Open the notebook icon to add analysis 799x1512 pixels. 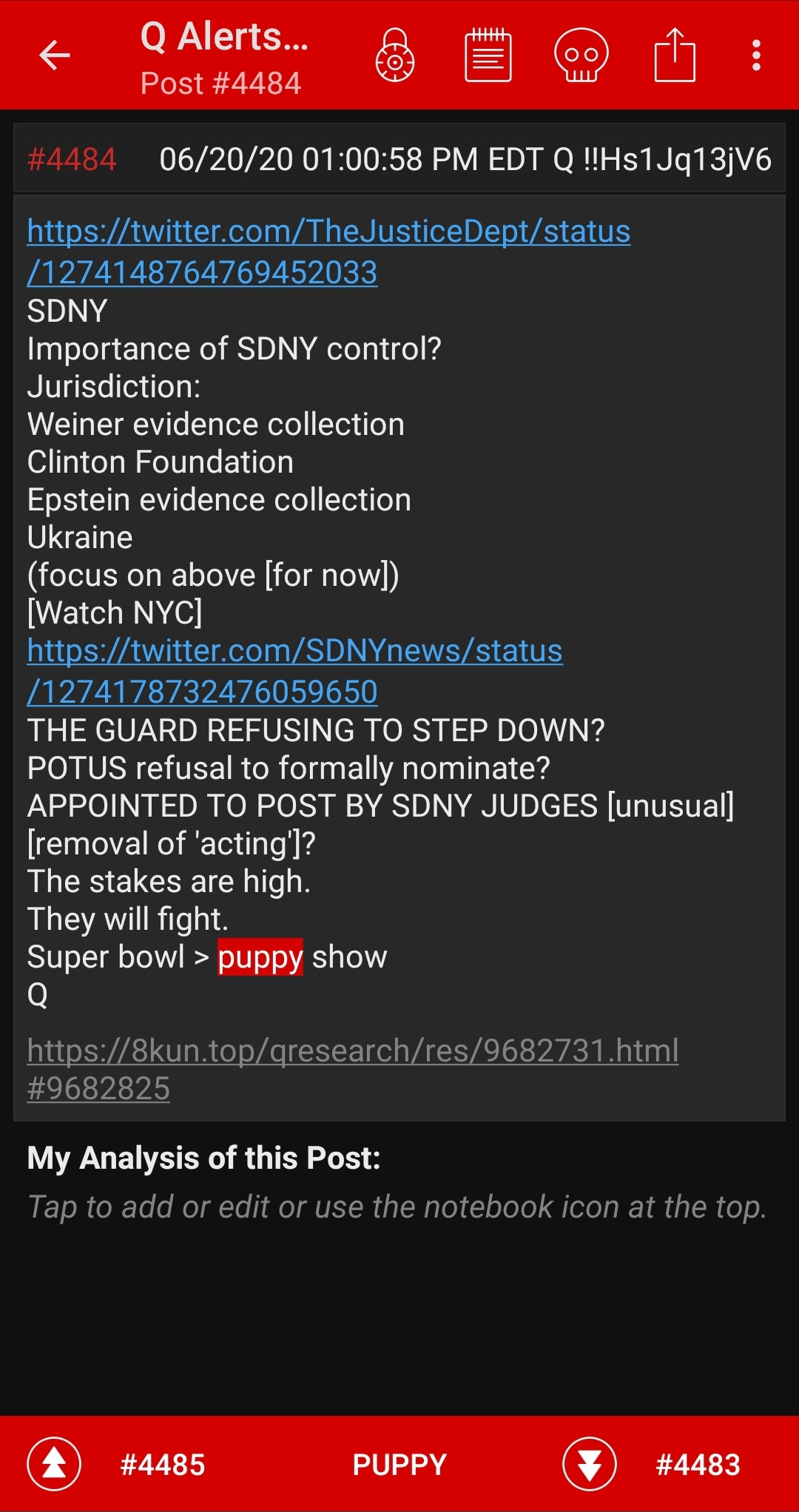click(488, 55)
